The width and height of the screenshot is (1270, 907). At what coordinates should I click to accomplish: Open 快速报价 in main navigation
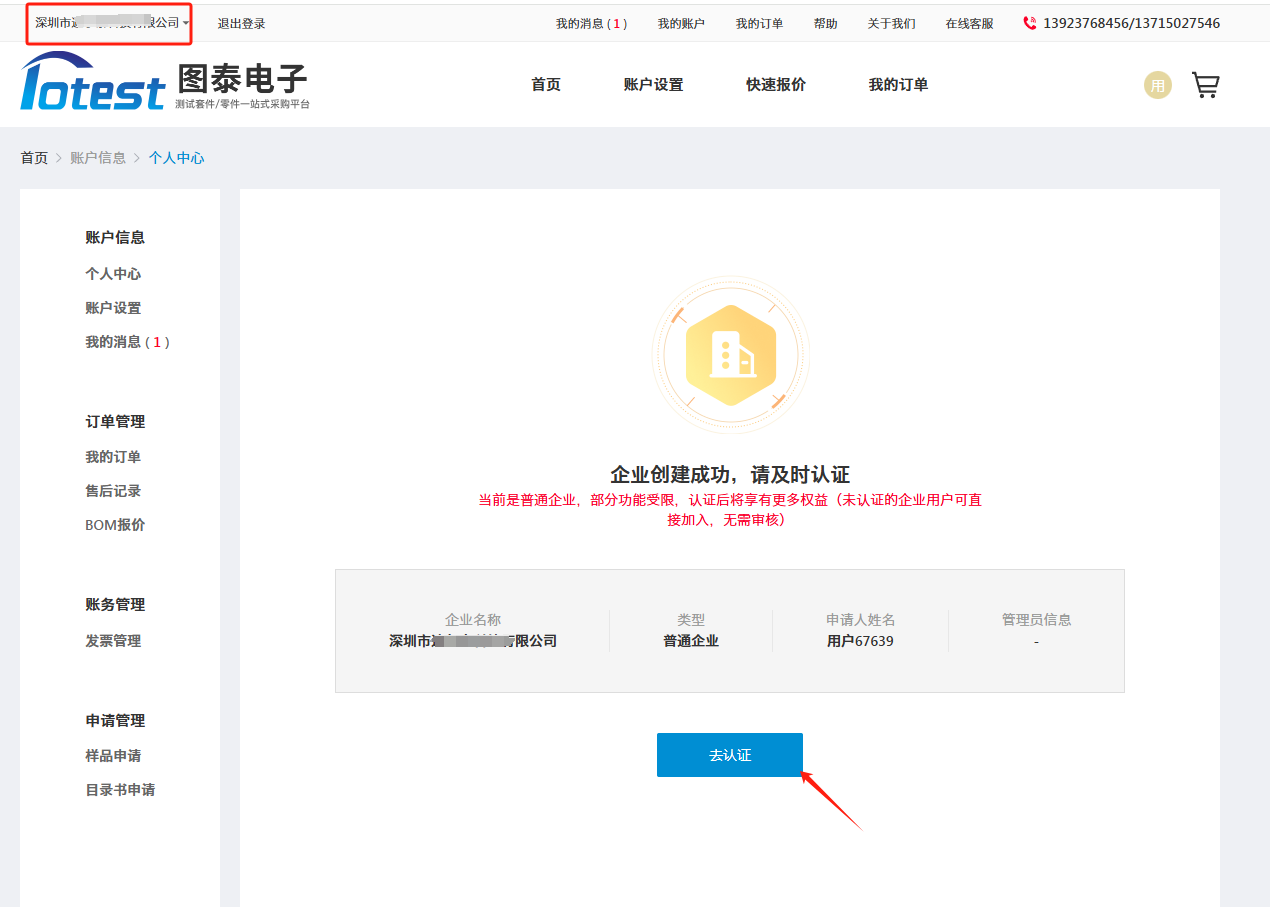tap(775, 85)
